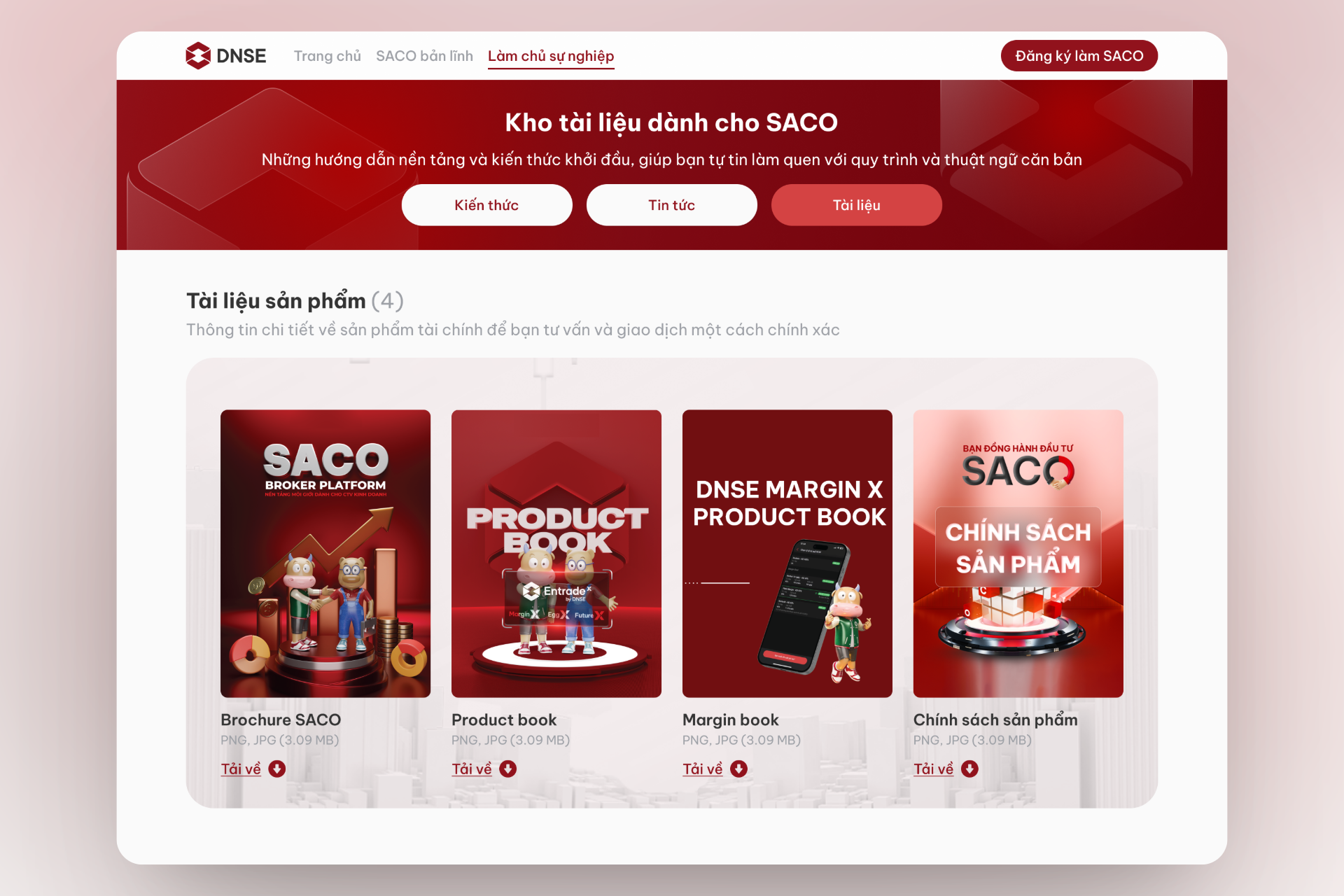Click Tải về link for Chính sách sản phẩm
1344x896 pixels.
(934, 769)
